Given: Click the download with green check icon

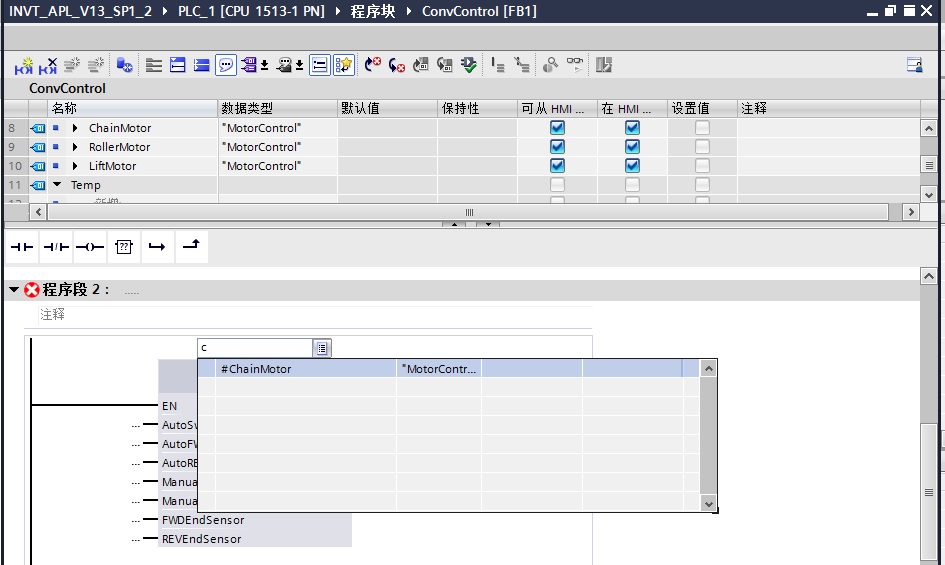Looking at the screenshot, I should tap(468, 65).
